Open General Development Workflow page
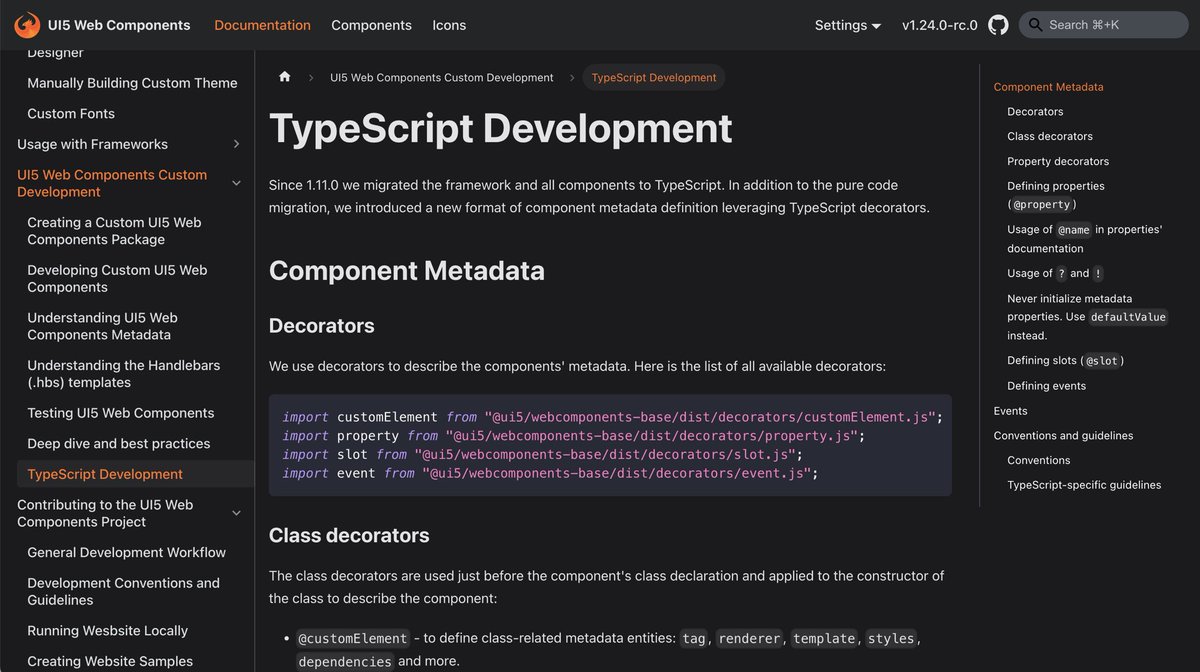The height and width of the screenshot is (672, 1200). coord(126,552)
